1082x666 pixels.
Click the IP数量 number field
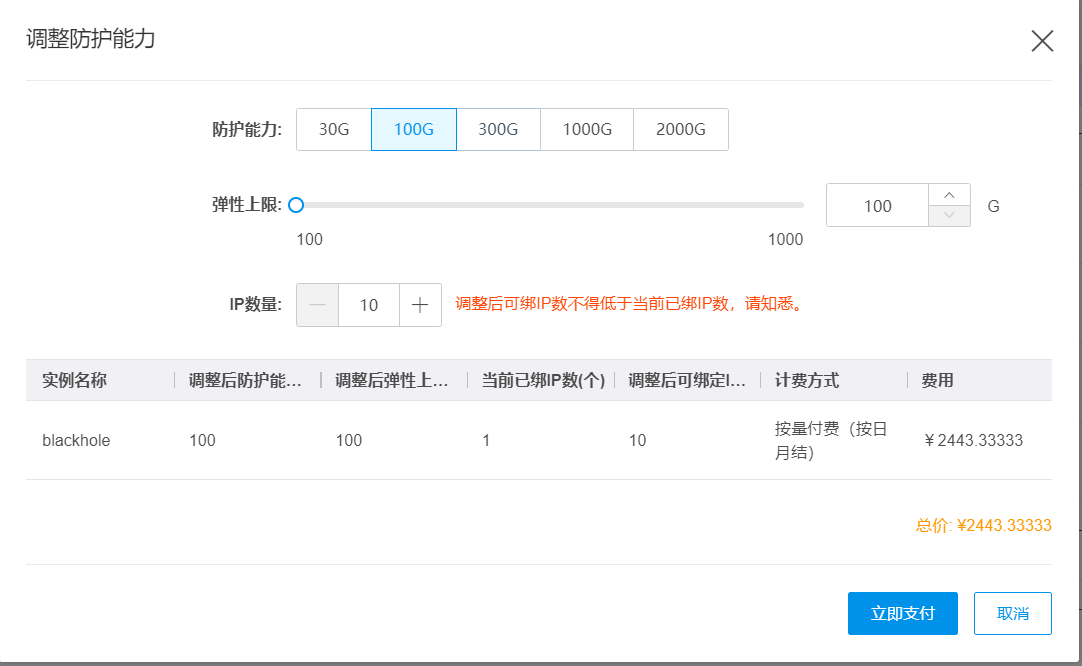pyautogui.click(x=369, y=305)
